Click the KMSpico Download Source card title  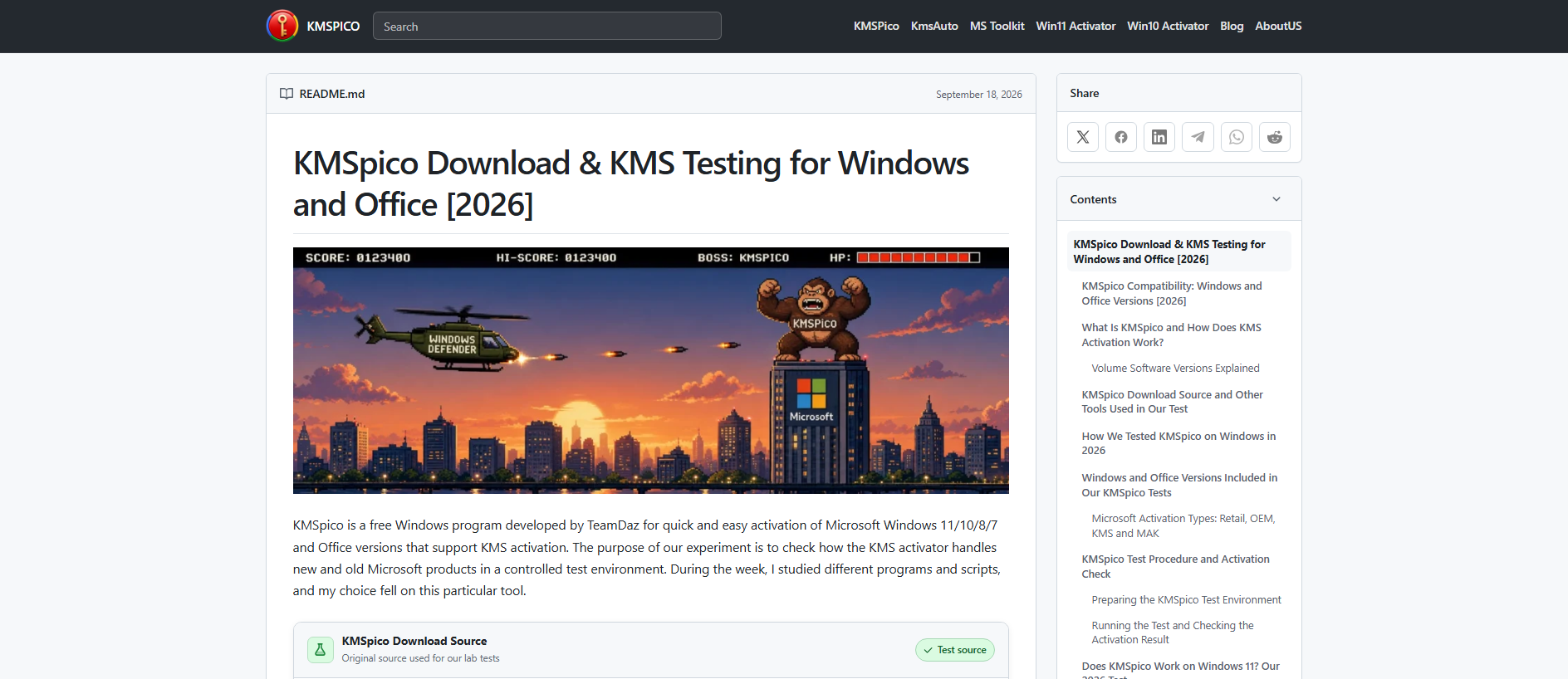(x=414, y=641)
